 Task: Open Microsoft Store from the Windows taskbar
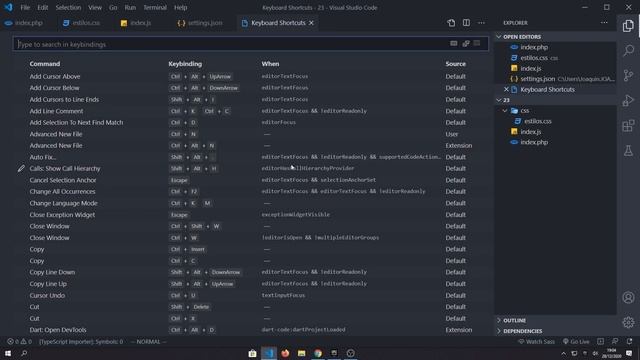coord(252,353)
